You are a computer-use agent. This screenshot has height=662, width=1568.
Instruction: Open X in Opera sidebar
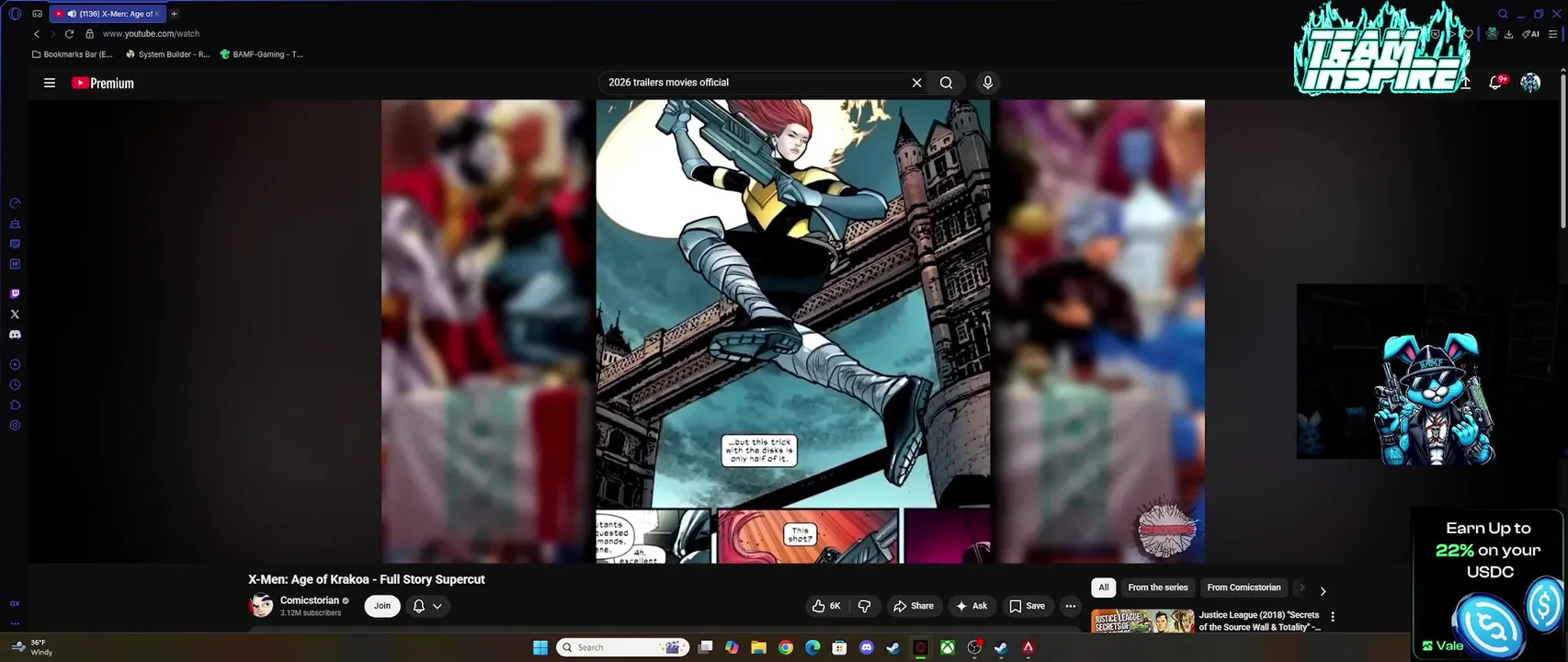pos(15,314)
